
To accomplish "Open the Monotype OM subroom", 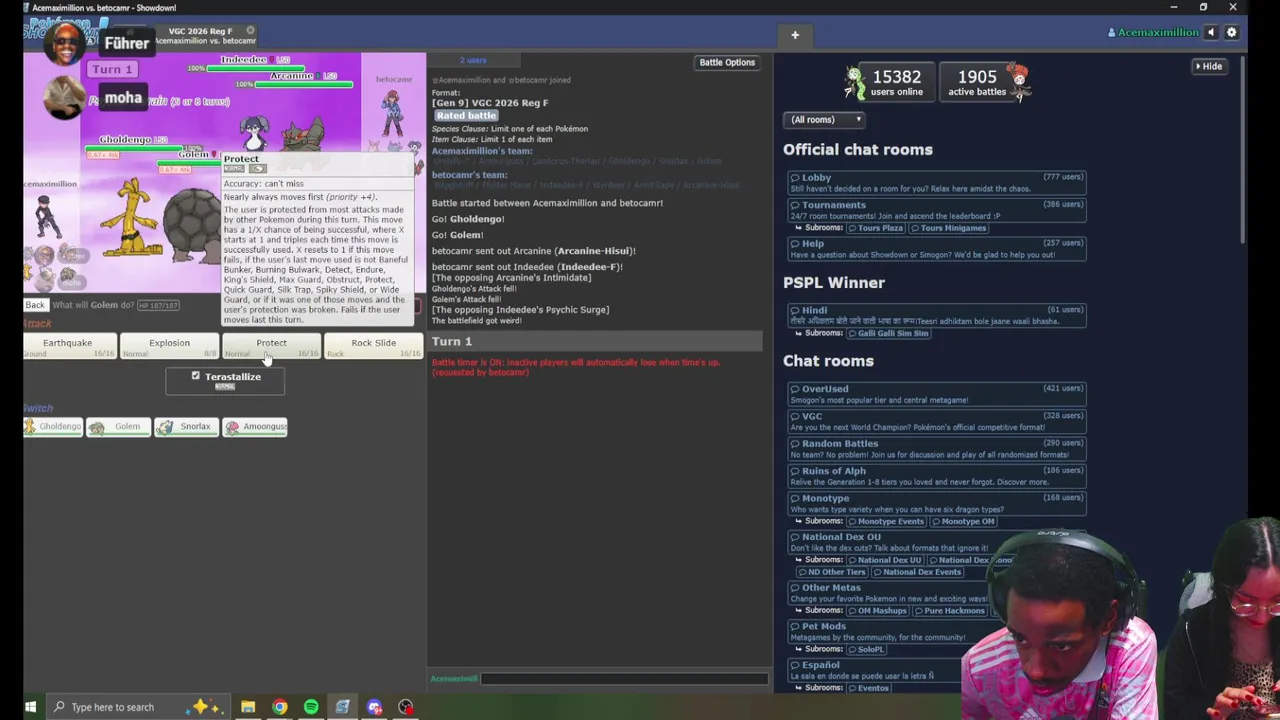I will point(965,522).
